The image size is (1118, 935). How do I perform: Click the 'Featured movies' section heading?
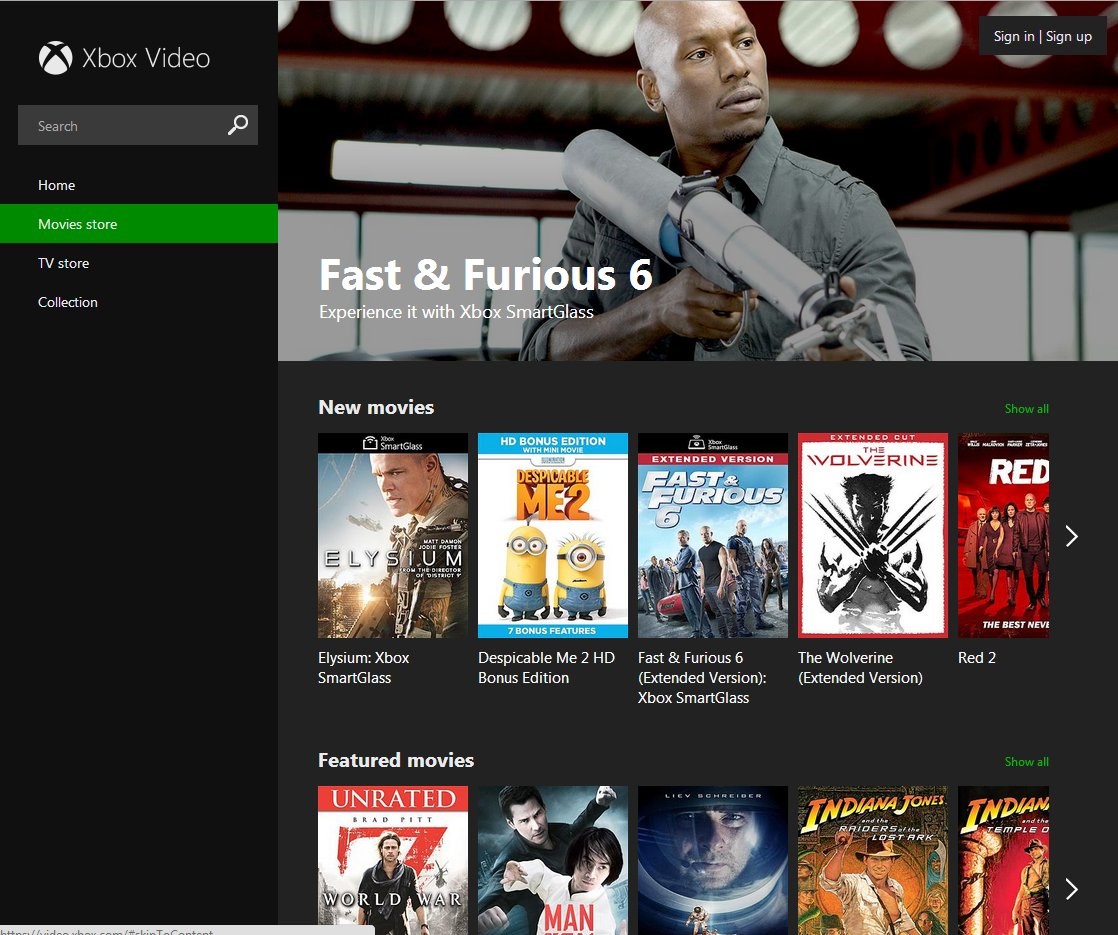click(x=396, y=760)
